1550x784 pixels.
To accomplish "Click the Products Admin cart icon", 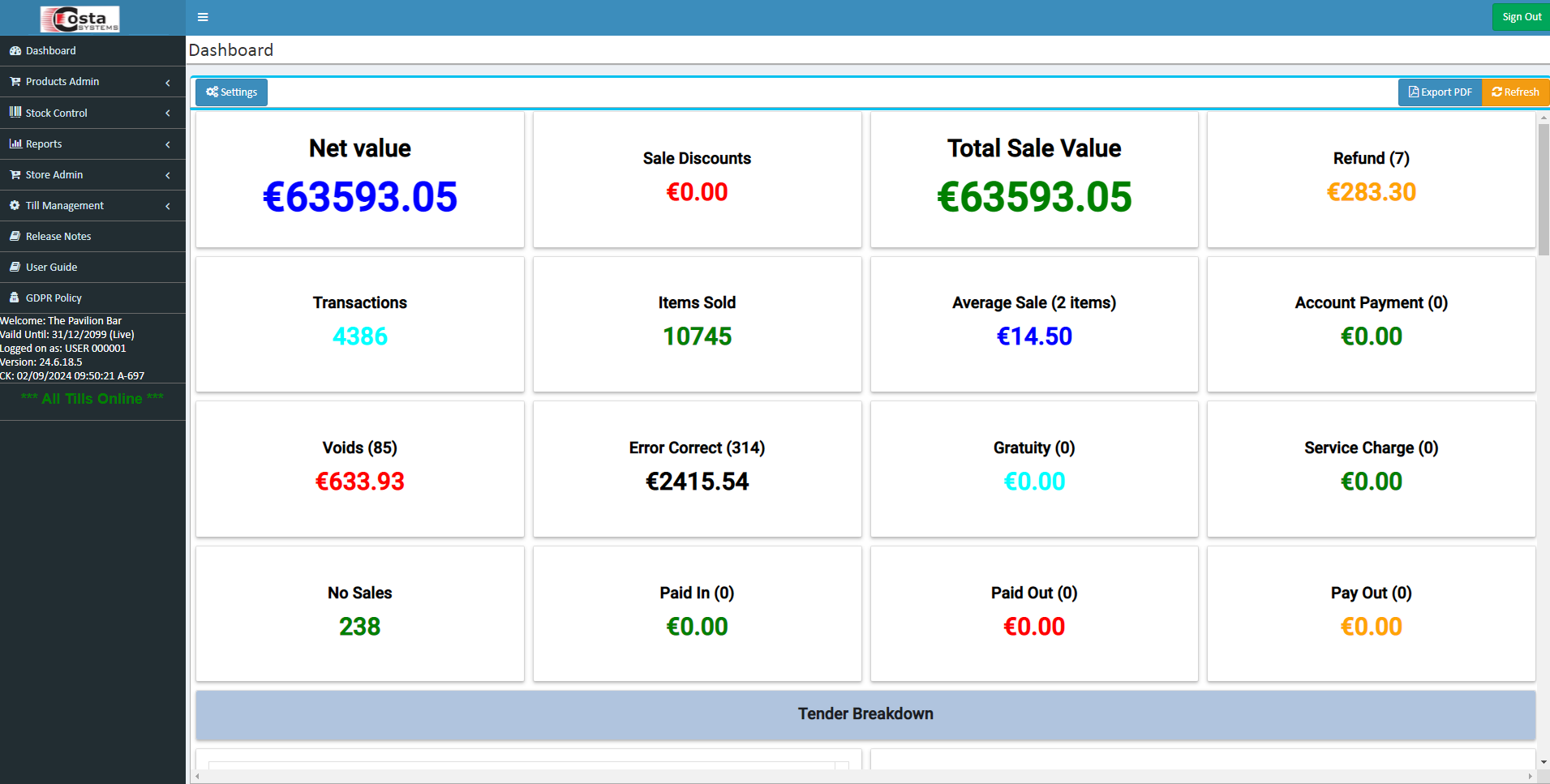I will (x=15, y=81).
